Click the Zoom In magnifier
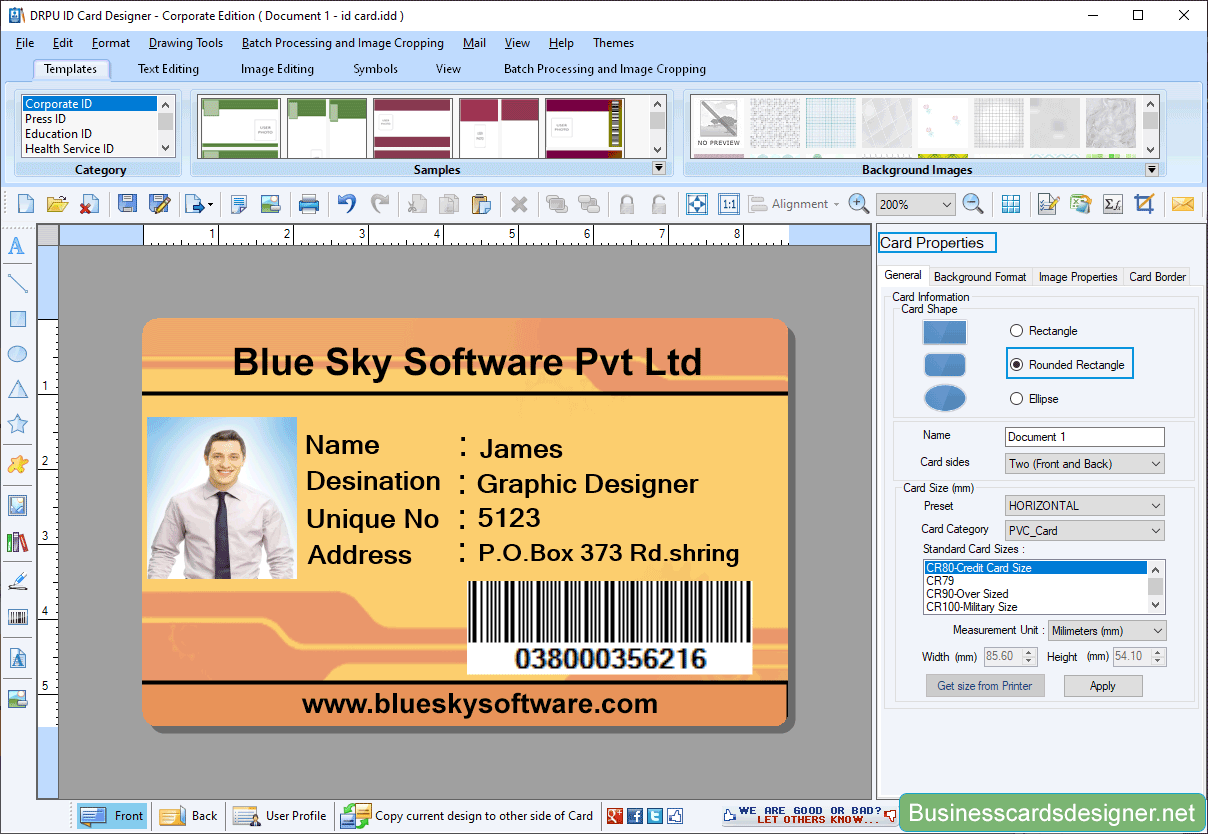The height and width of the screenshot is (834, 1208). (859, 204)
